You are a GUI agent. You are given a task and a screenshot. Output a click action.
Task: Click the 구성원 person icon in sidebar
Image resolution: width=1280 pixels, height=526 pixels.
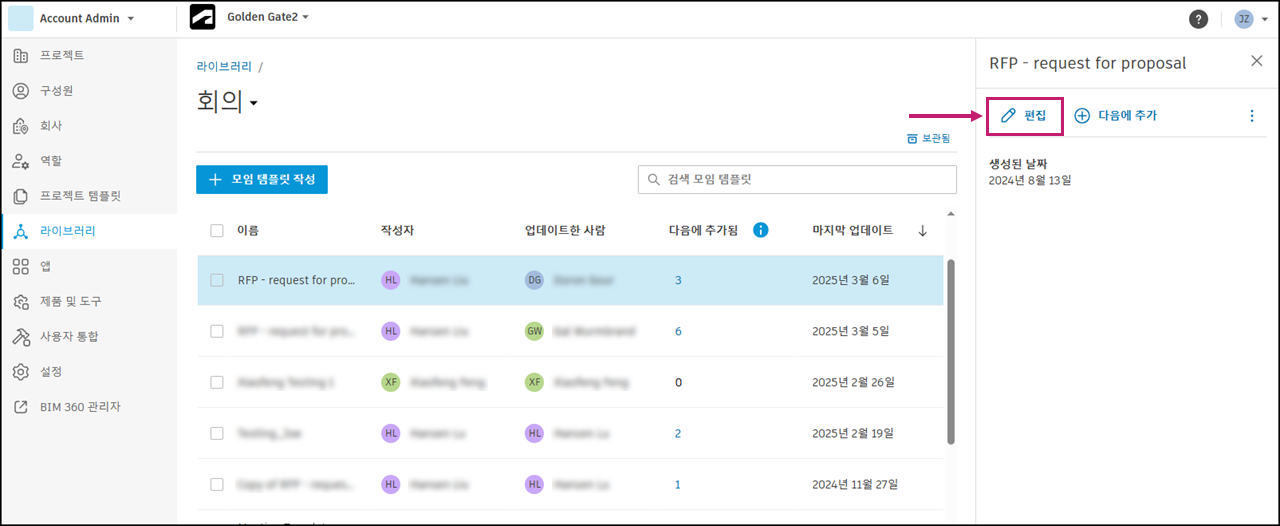[20, 90]
